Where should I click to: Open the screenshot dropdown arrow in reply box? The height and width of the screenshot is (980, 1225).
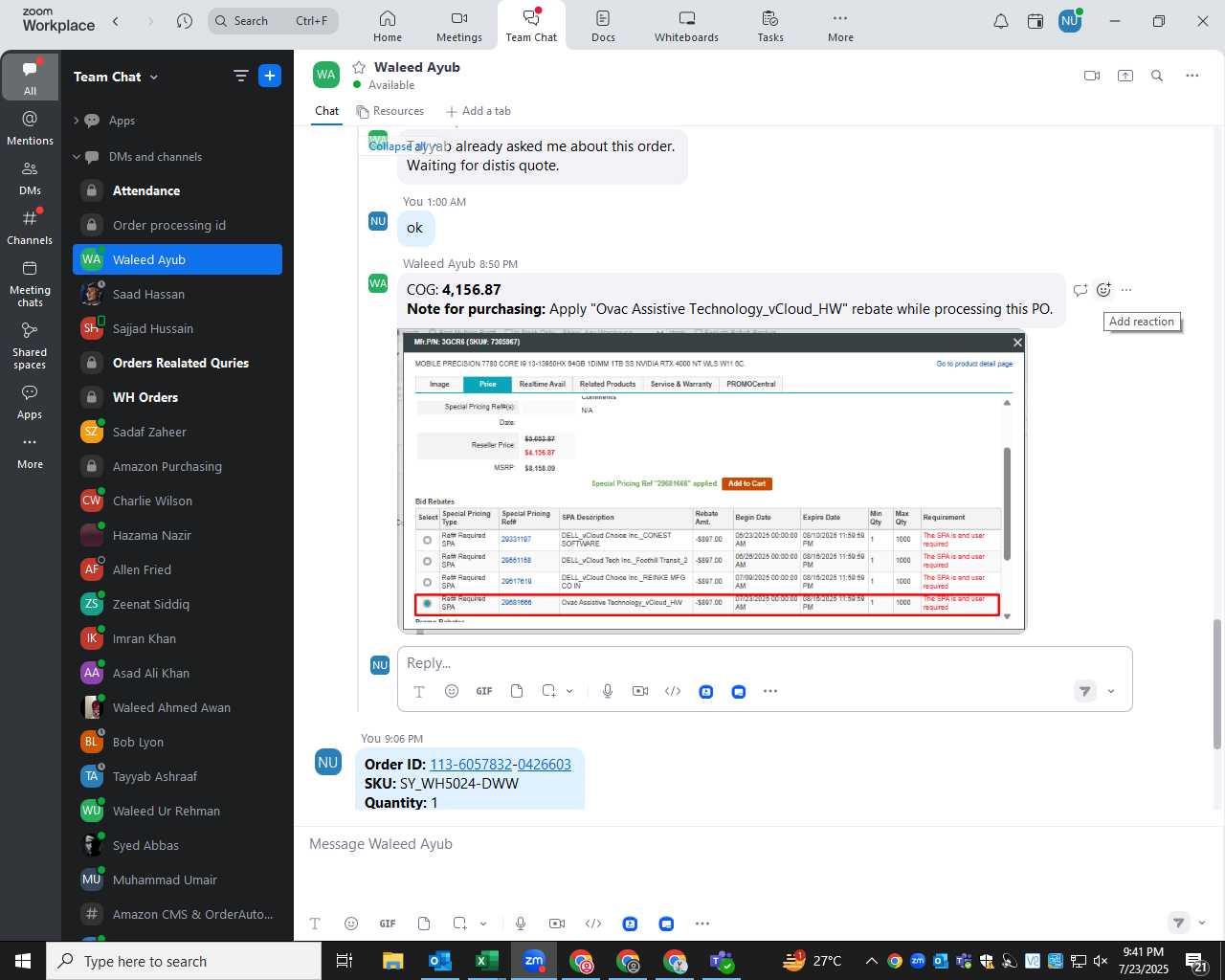pyautogui.click(x=569, y=691)
